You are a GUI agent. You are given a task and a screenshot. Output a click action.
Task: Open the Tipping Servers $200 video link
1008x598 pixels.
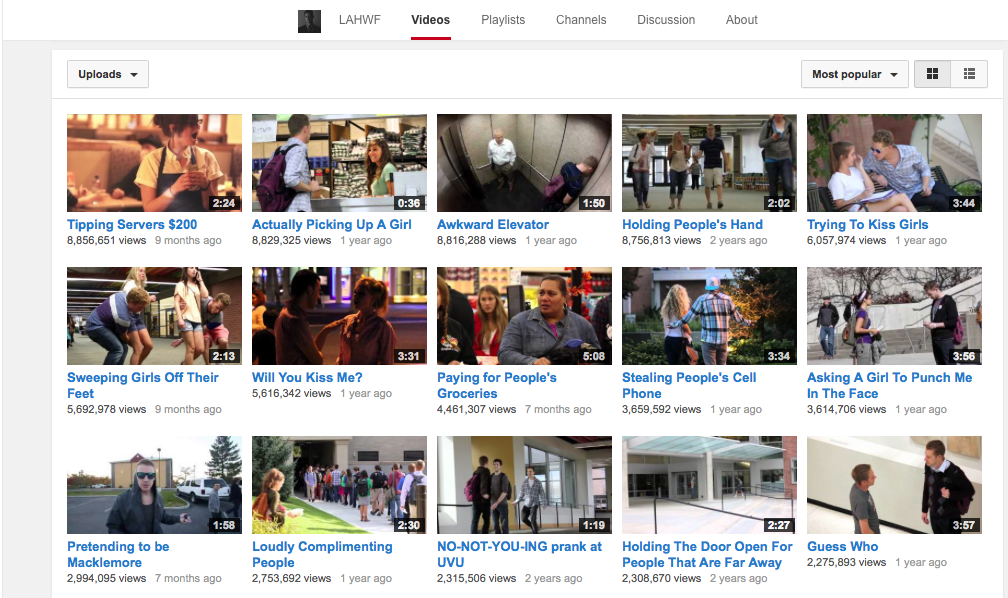132,224
